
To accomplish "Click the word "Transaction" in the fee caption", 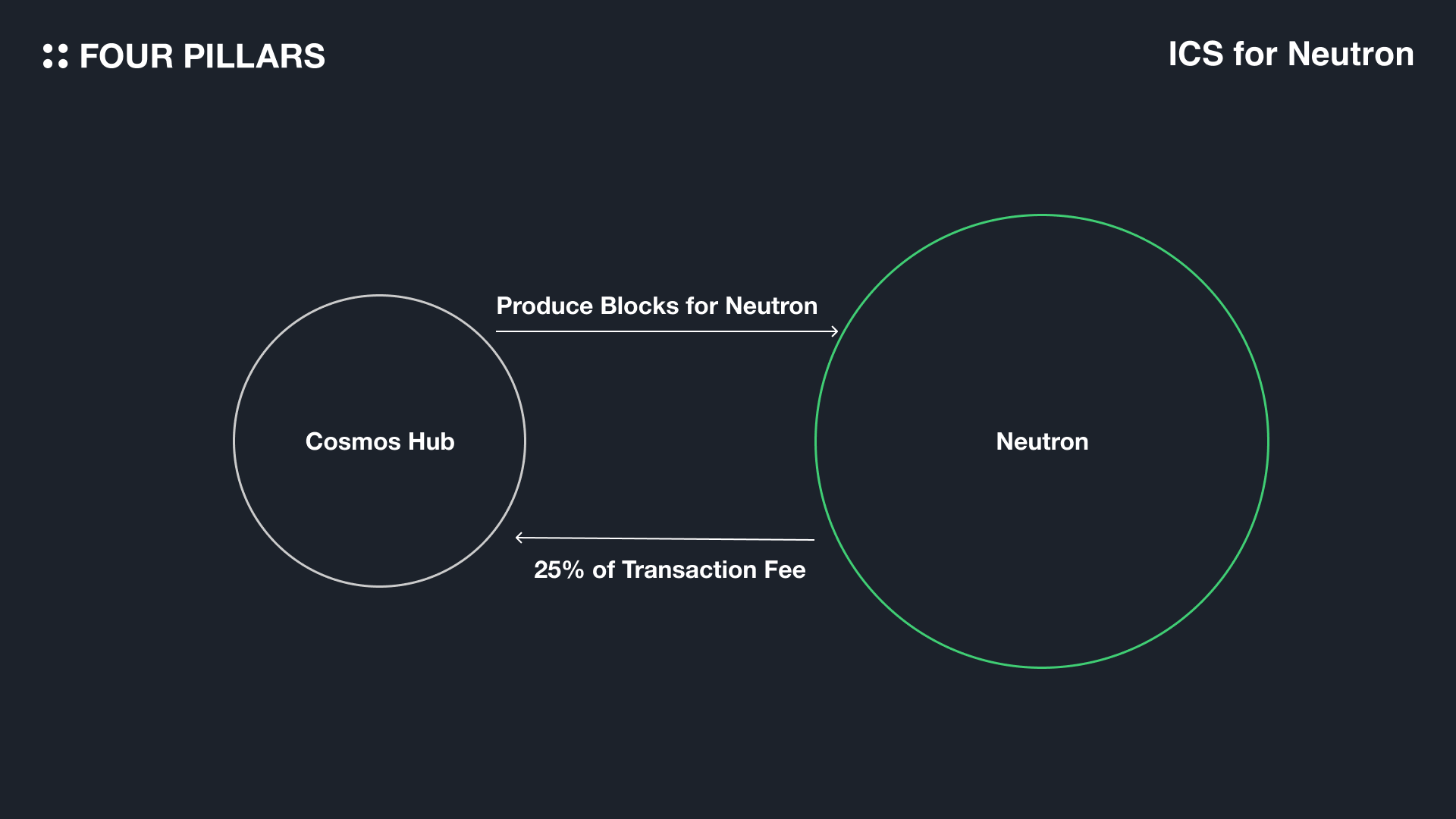I will [689, 570].
